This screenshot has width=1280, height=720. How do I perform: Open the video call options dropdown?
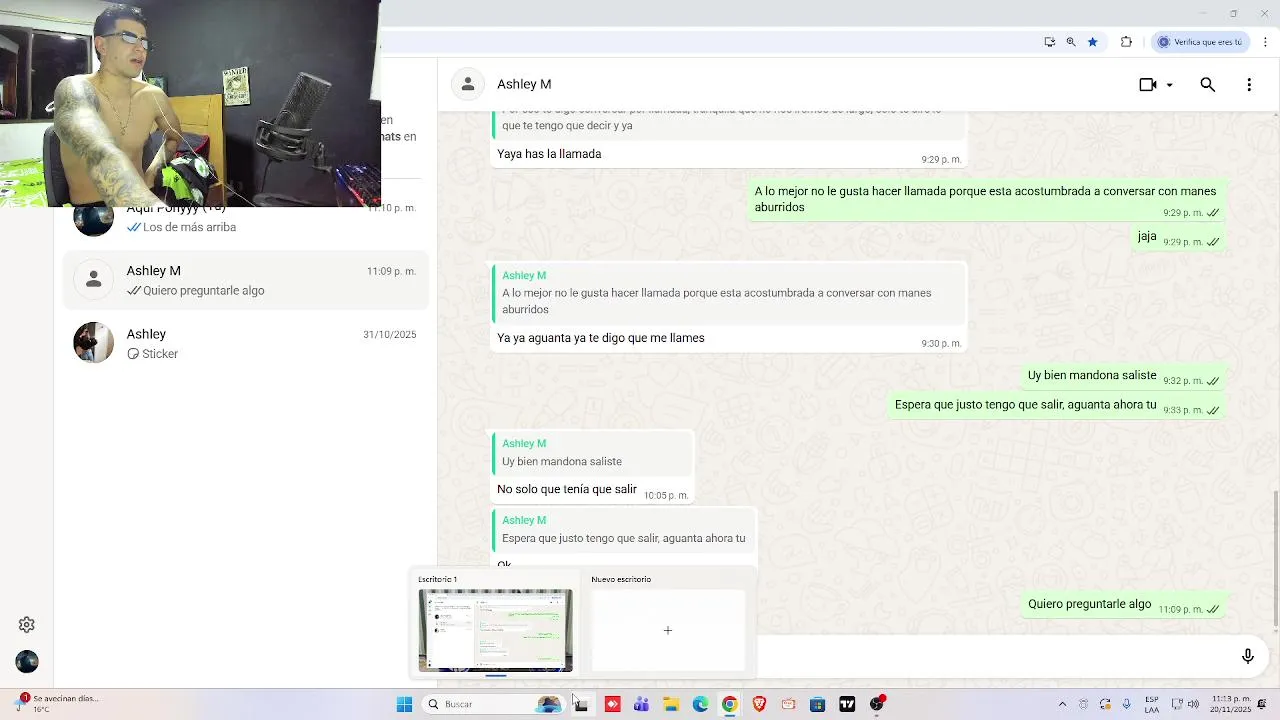[x=1169, y=85]
